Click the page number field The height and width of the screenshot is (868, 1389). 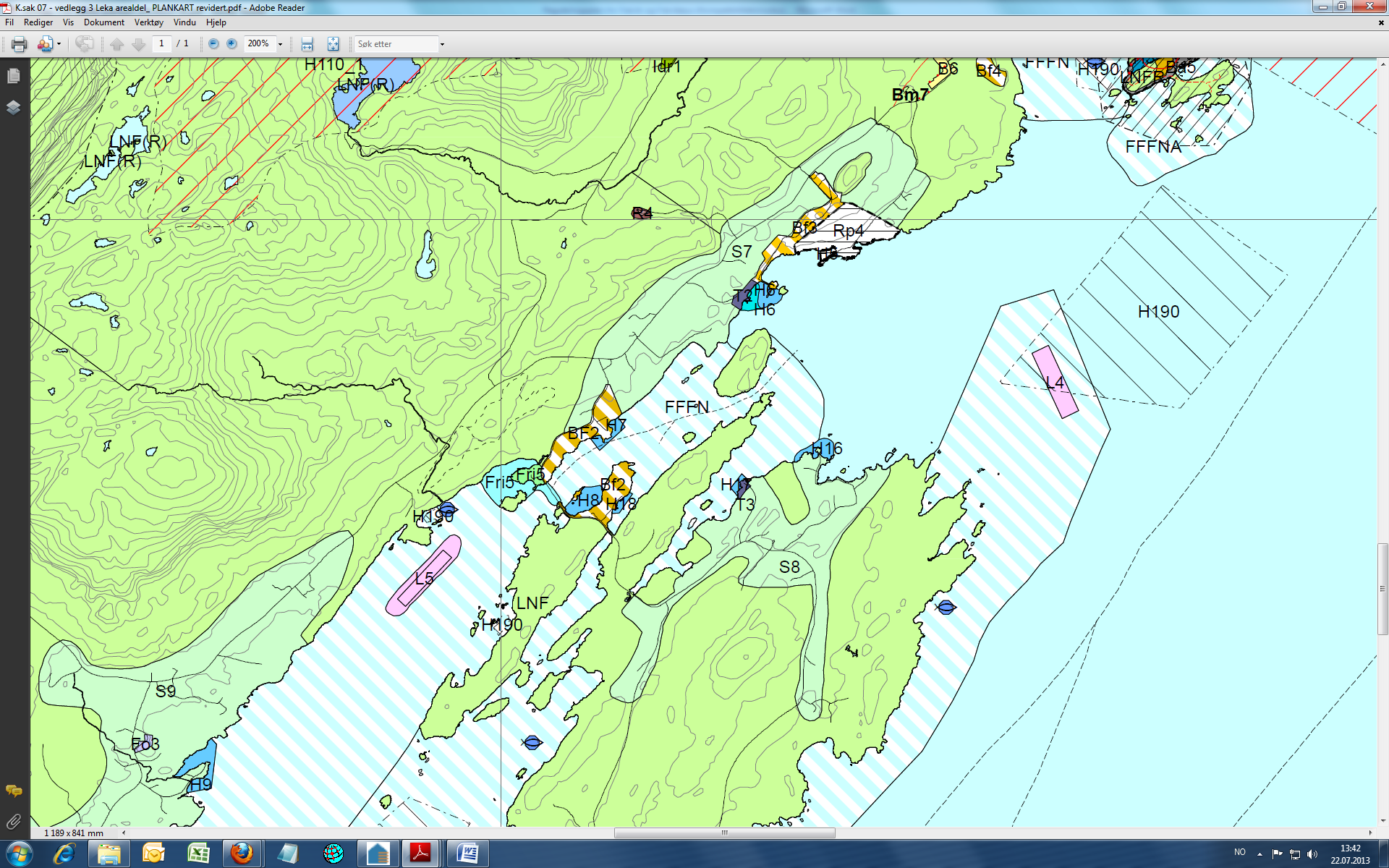(x=162, y=43)
